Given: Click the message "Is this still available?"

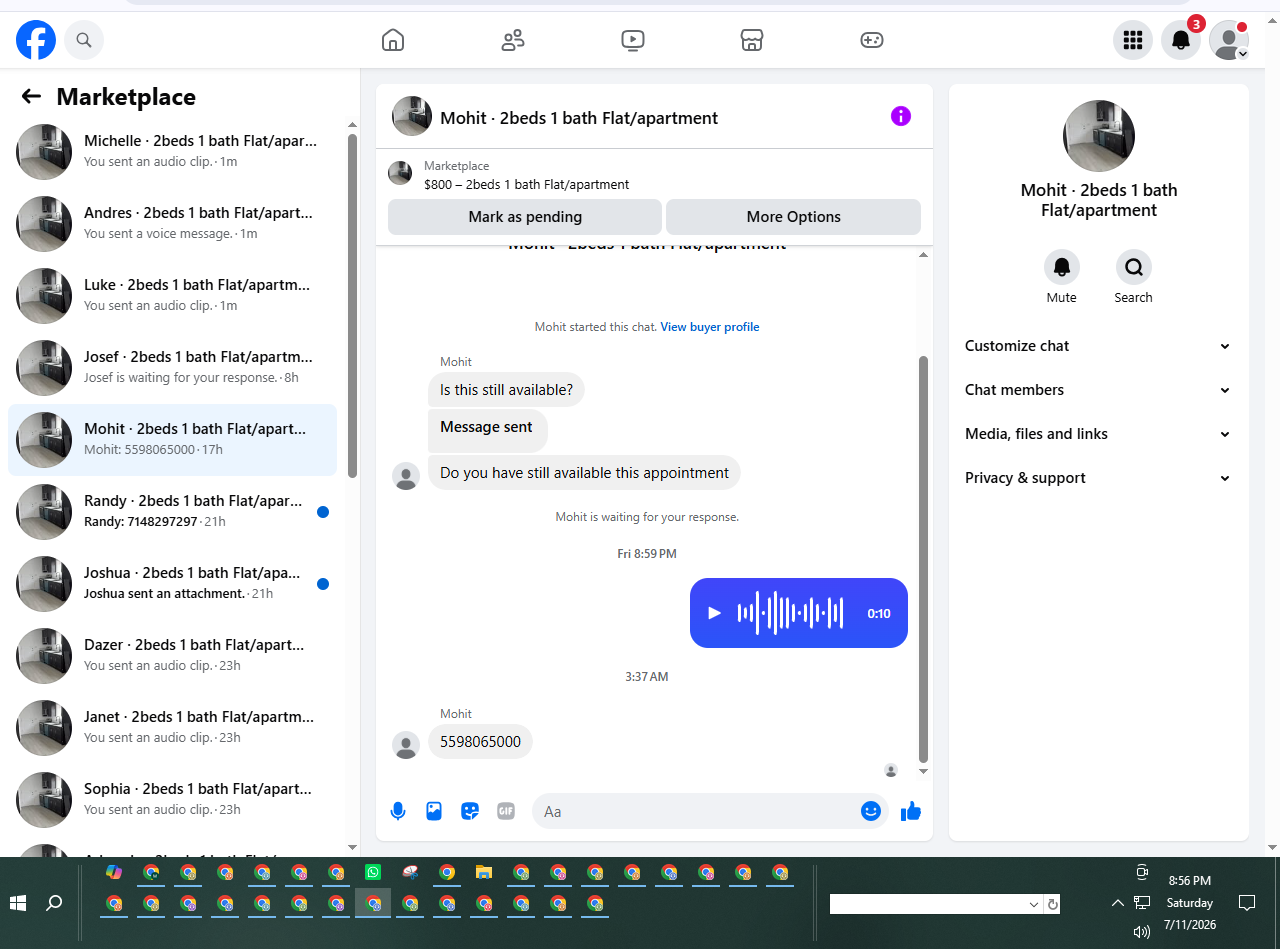Looking at the screenshot, I should (x=506, y=390).
